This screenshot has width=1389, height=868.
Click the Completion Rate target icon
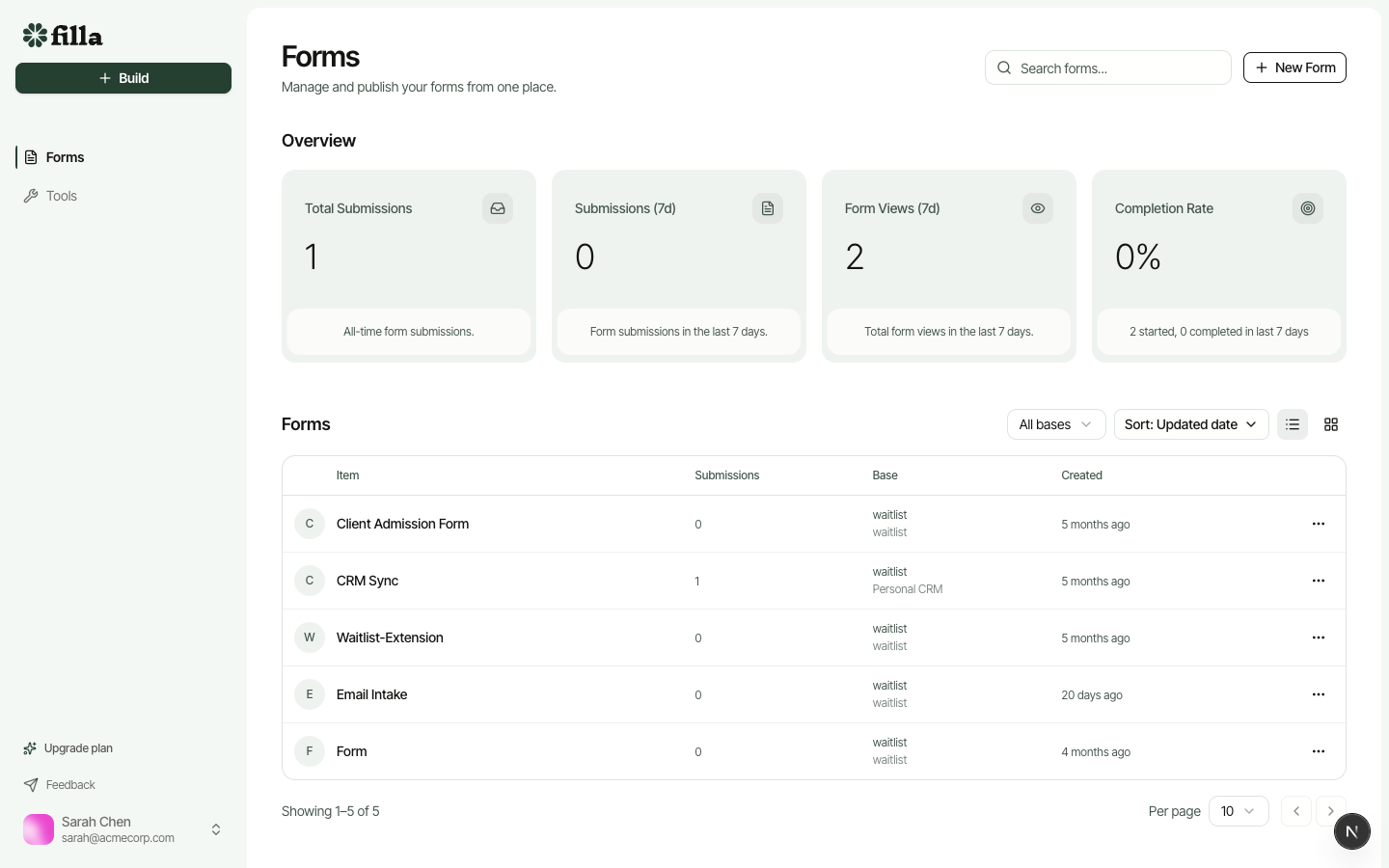pyautogui.click(x=1308, y=208)
